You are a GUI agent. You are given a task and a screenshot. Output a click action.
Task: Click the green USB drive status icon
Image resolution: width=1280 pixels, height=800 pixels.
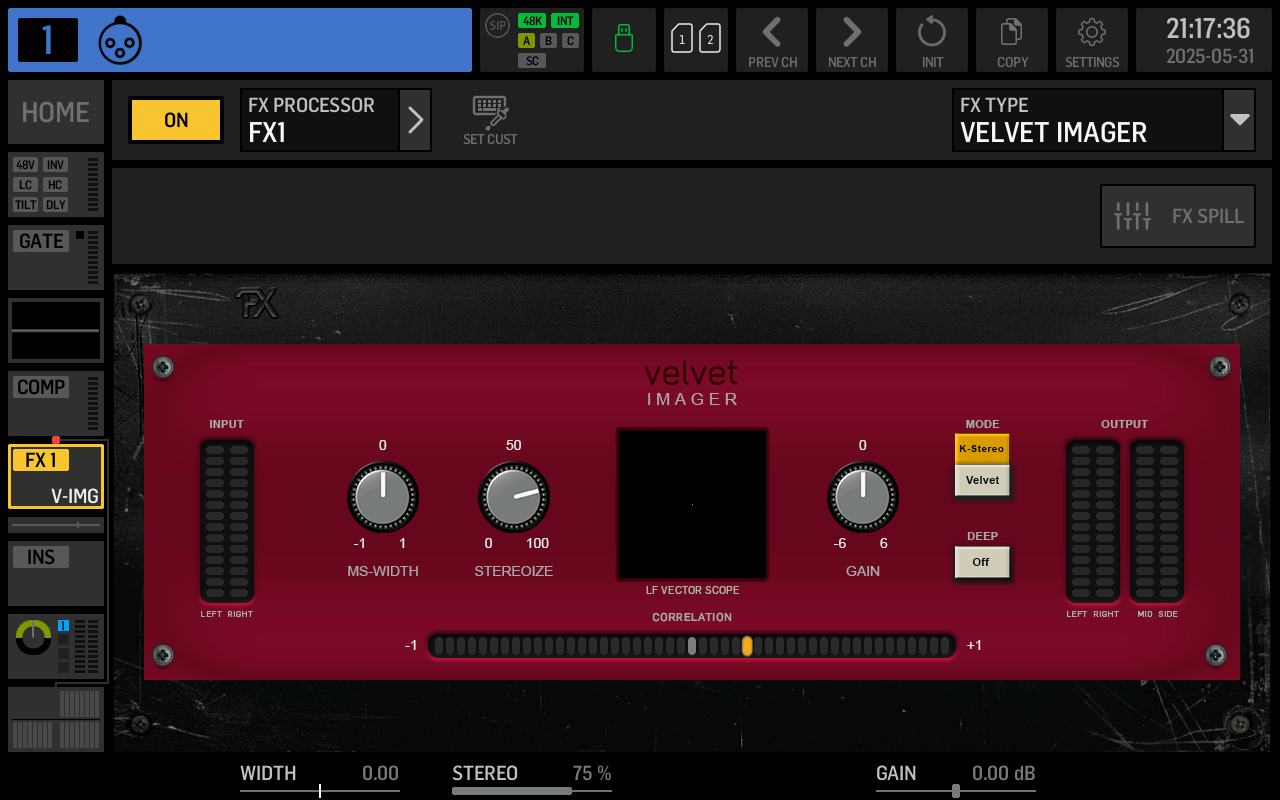click(x=623, y=40)
